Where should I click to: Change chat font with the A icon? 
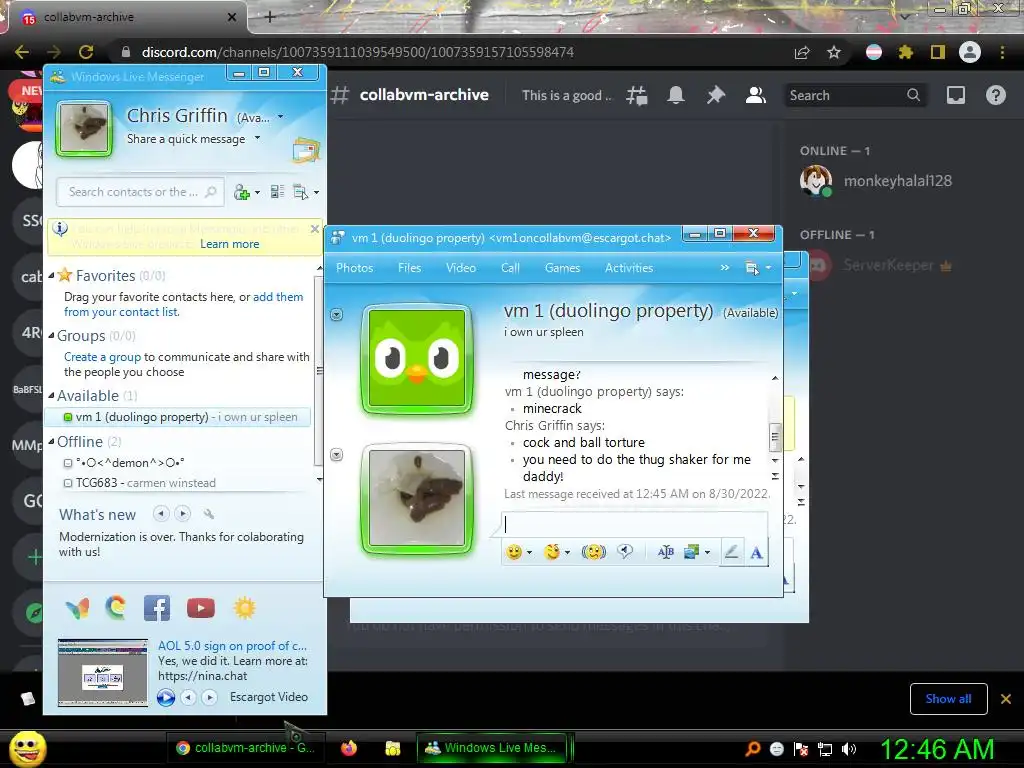pyautogui.click(x=756, y=553)
